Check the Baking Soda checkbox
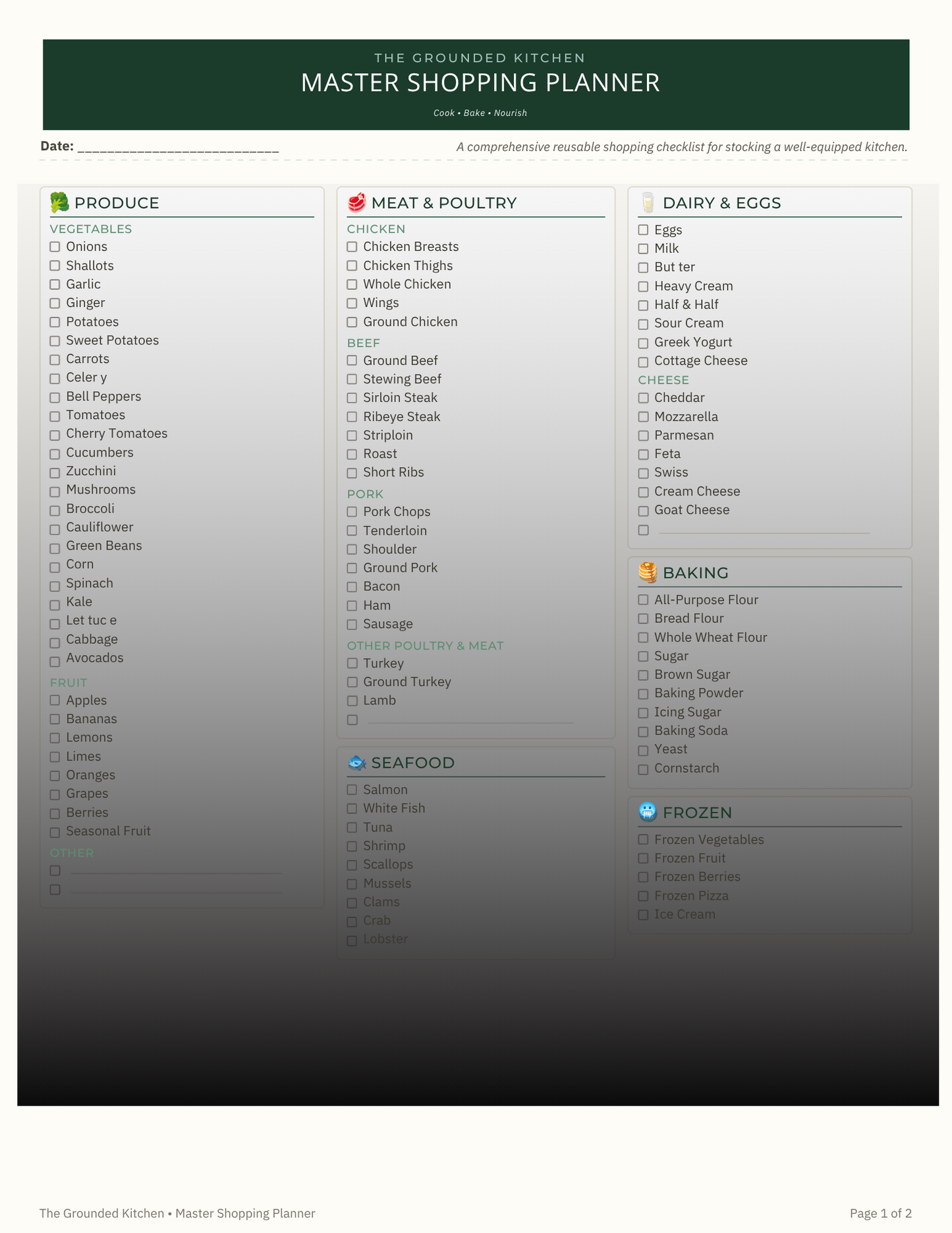This screenshot has width=952, height=1233. coord(644,731)
